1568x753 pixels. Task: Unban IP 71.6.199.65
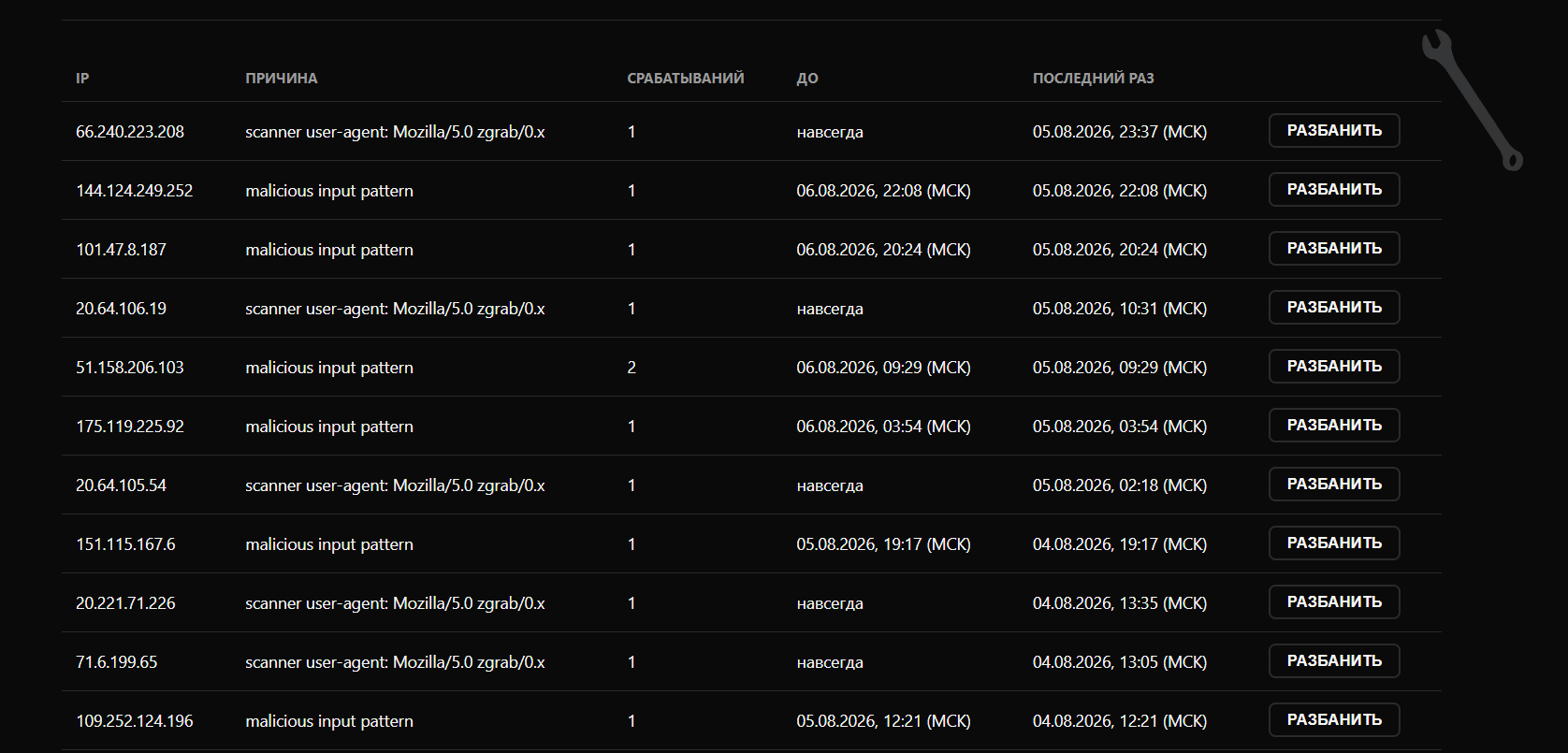[x=1334, y=661]
